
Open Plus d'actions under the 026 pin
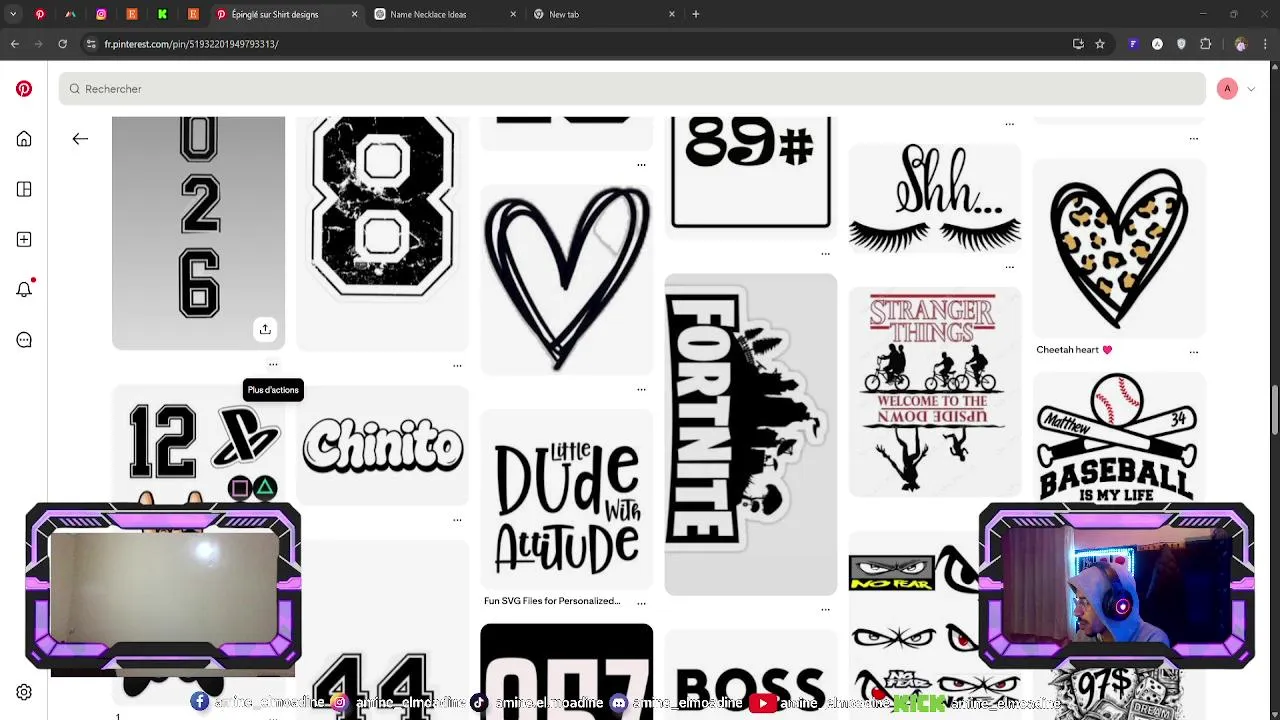(273, 364)
